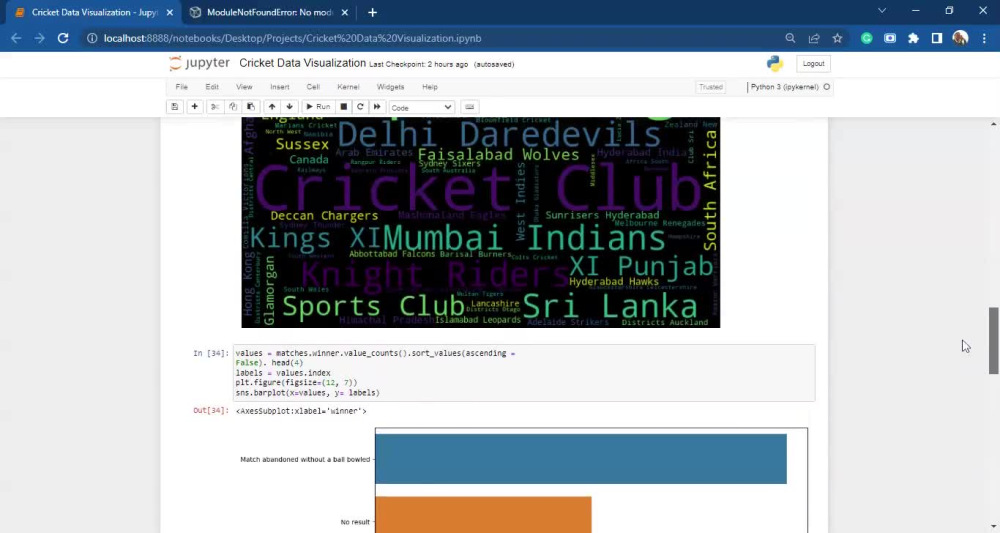The width and height of the screenshot is (1000, 533).
Task: Switch to ModuleNotFoundError browser tab
Action: click(x=269, y=12)
